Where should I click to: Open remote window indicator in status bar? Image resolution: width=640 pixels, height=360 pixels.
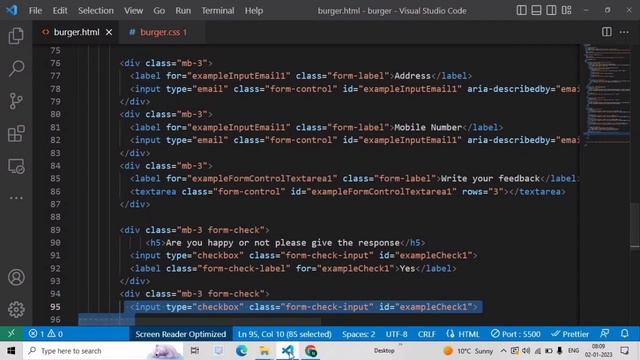11,333
